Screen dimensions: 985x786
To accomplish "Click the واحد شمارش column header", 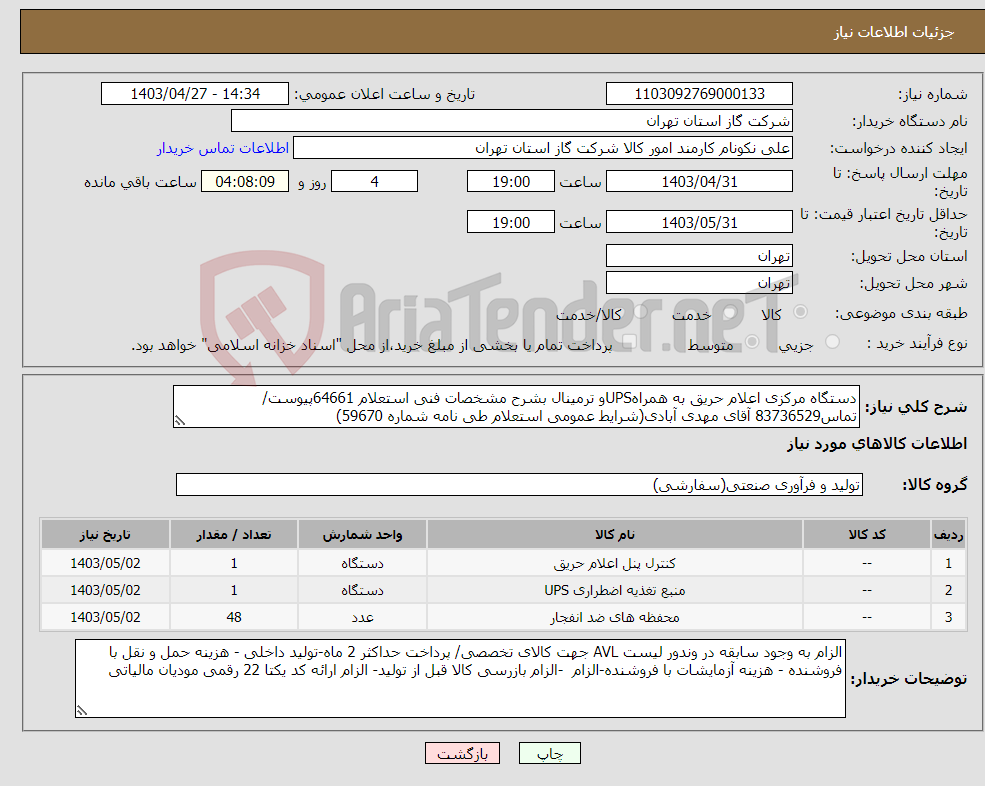I will [x=362, y=535].
